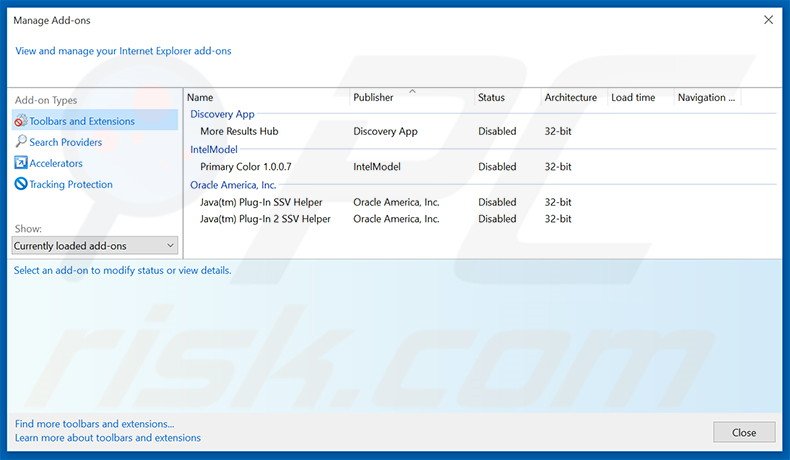Click Disabled status of Primary Color
This screenshot has height=460, width=790.
pos(497,167)
